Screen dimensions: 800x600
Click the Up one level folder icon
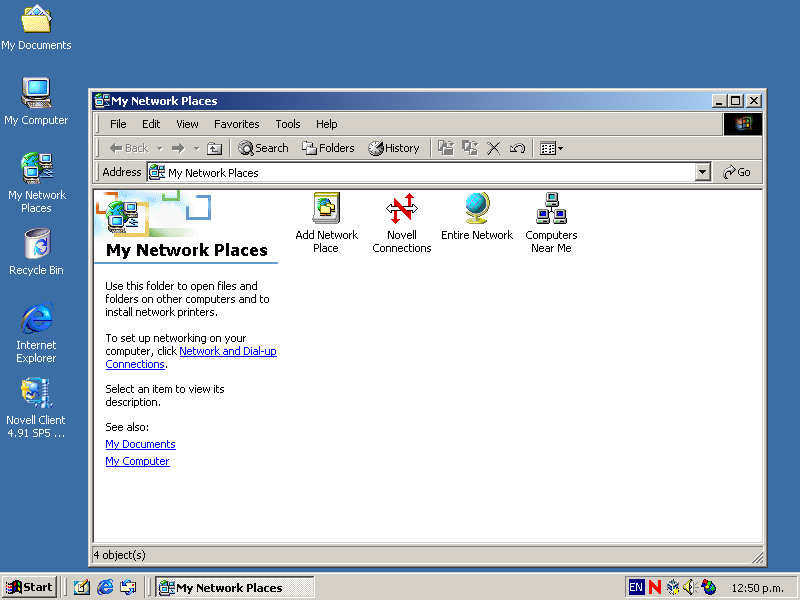point(214,148)
